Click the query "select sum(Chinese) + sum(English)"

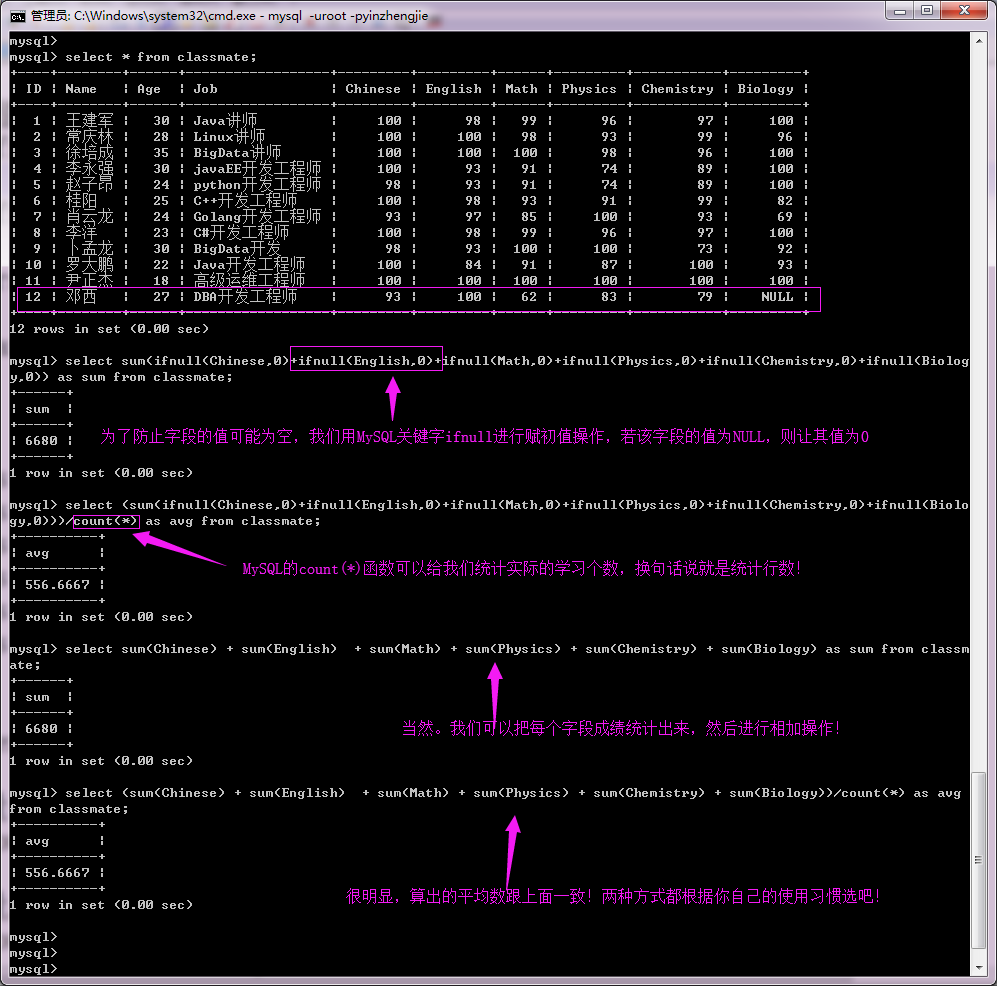click(x=201, y=648)
